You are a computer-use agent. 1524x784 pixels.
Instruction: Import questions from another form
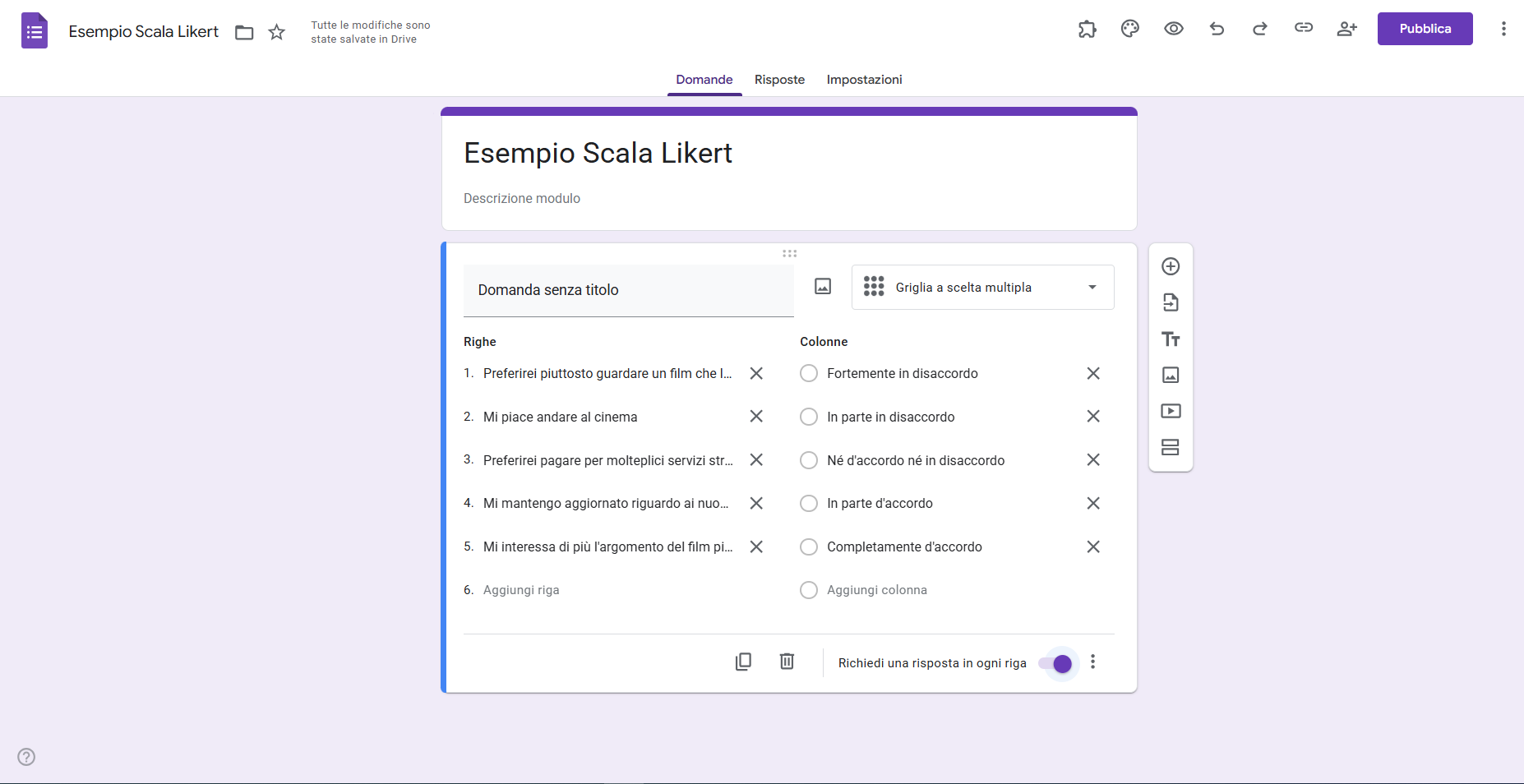[1171, 302]
